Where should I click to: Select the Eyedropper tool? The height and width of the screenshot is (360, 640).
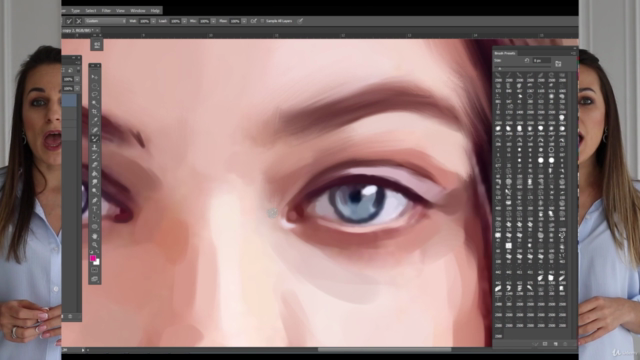point(95,121)
